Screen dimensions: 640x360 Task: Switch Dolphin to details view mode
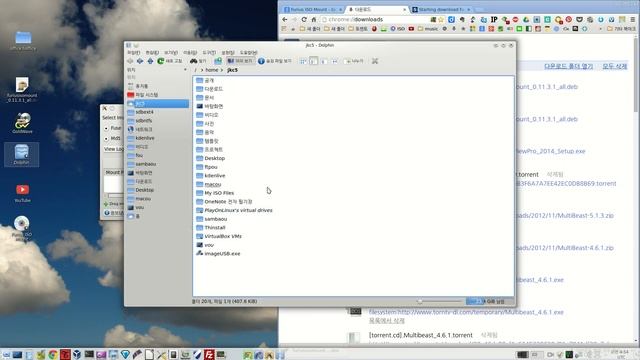pos(324,61)
